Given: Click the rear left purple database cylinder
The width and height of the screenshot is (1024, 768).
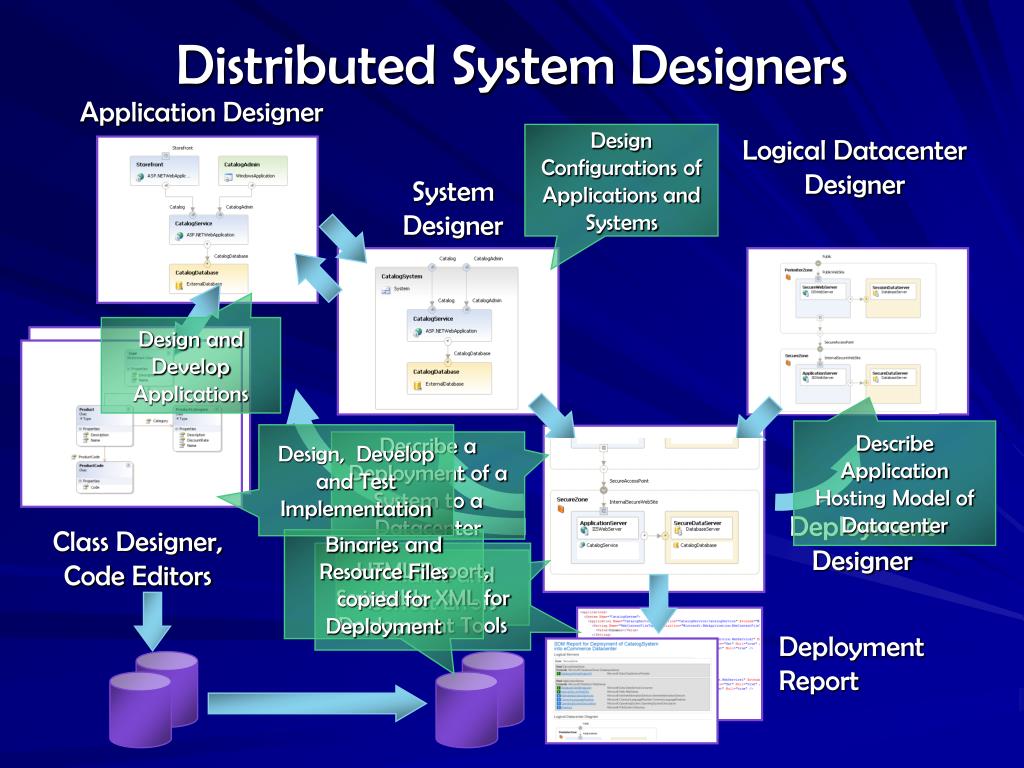Looking at the screenshot, I should point(175,679).
